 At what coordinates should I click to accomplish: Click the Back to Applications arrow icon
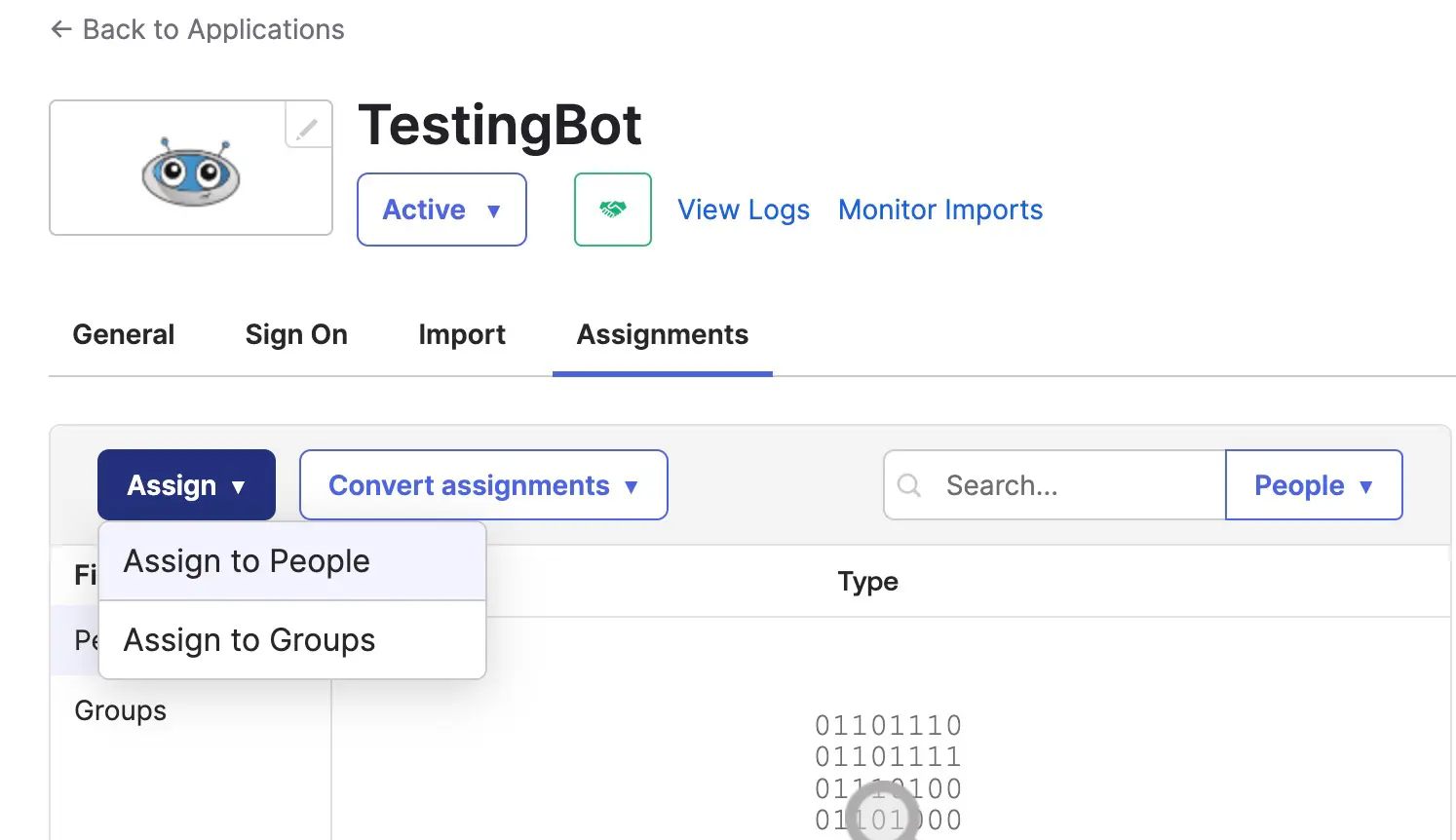(x=61, y=29)
